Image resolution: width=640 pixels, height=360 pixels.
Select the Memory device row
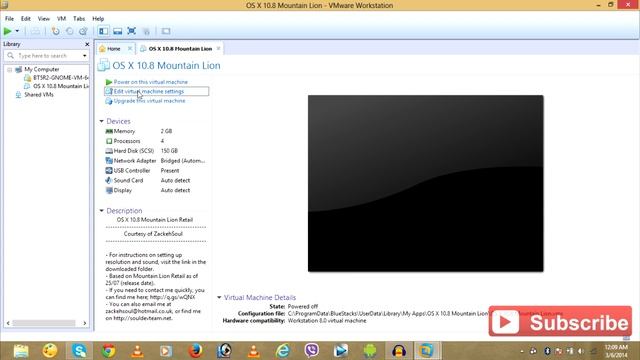(x=155, y=131)
